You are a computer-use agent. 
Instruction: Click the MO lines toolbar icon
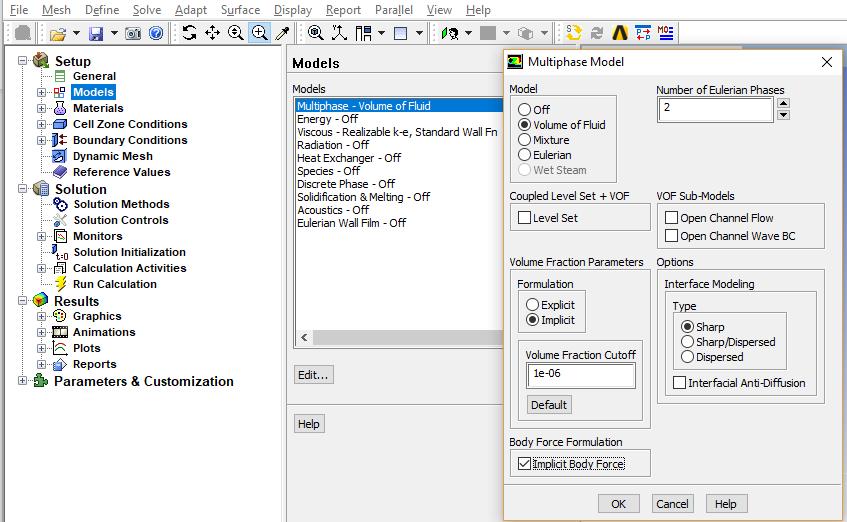(666, 34)
